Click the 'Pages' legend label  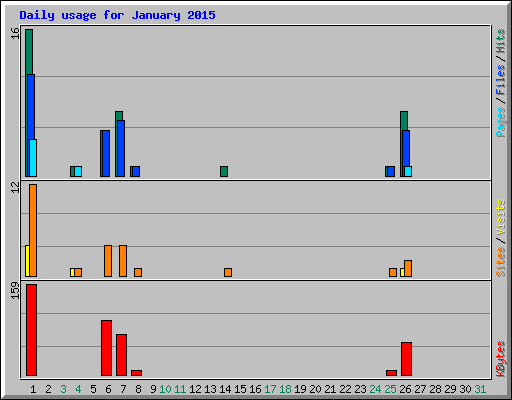pos(500,122)
